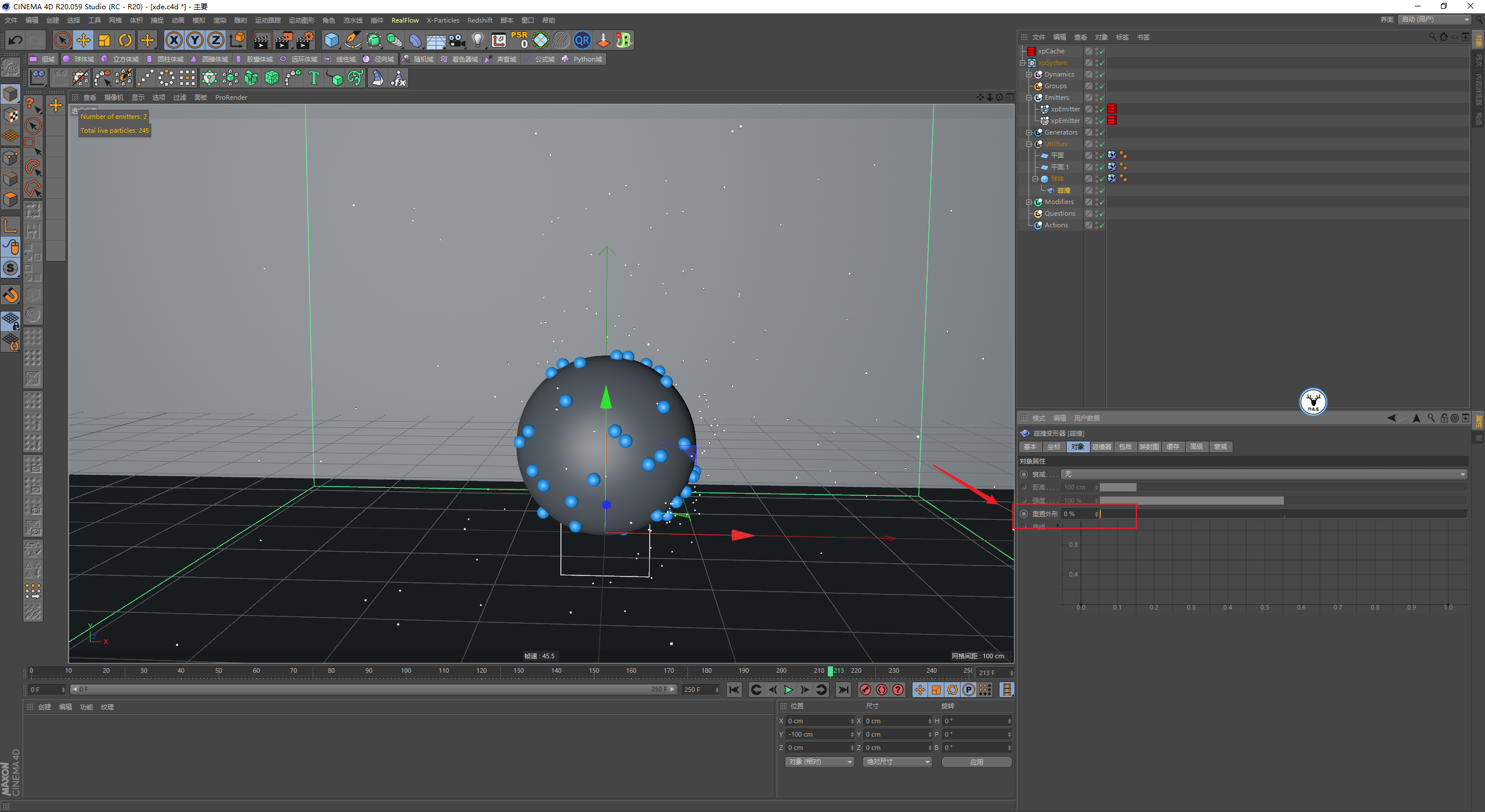Open the X-Particles menu
The width and height of the screenshot is (1485, 812).
[x=443, y=20]
